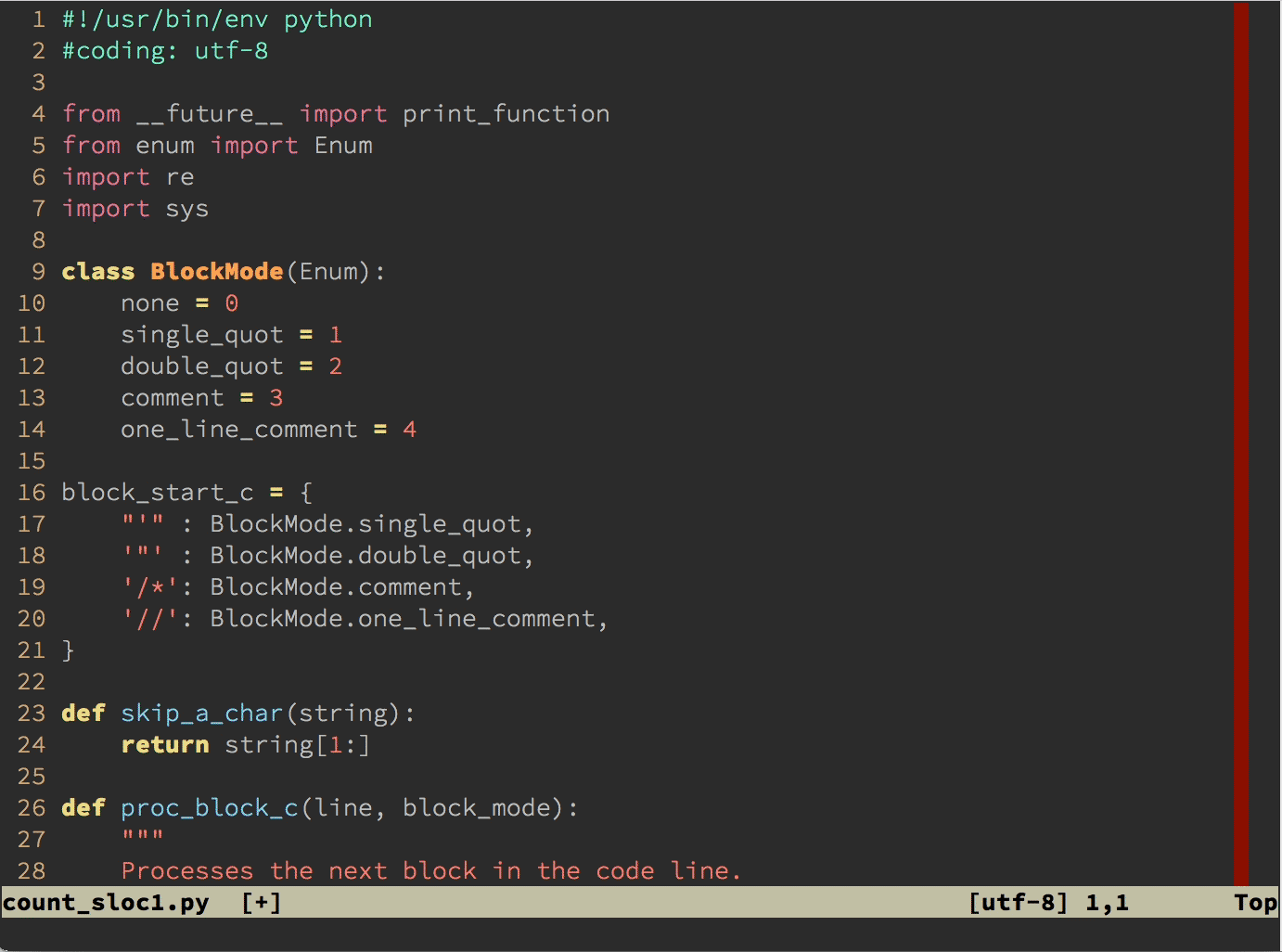This screenshot has width=1282, height=952.
Task: Click the shebang line #!/usr/bin/env python
Action: tap(215, 19)
